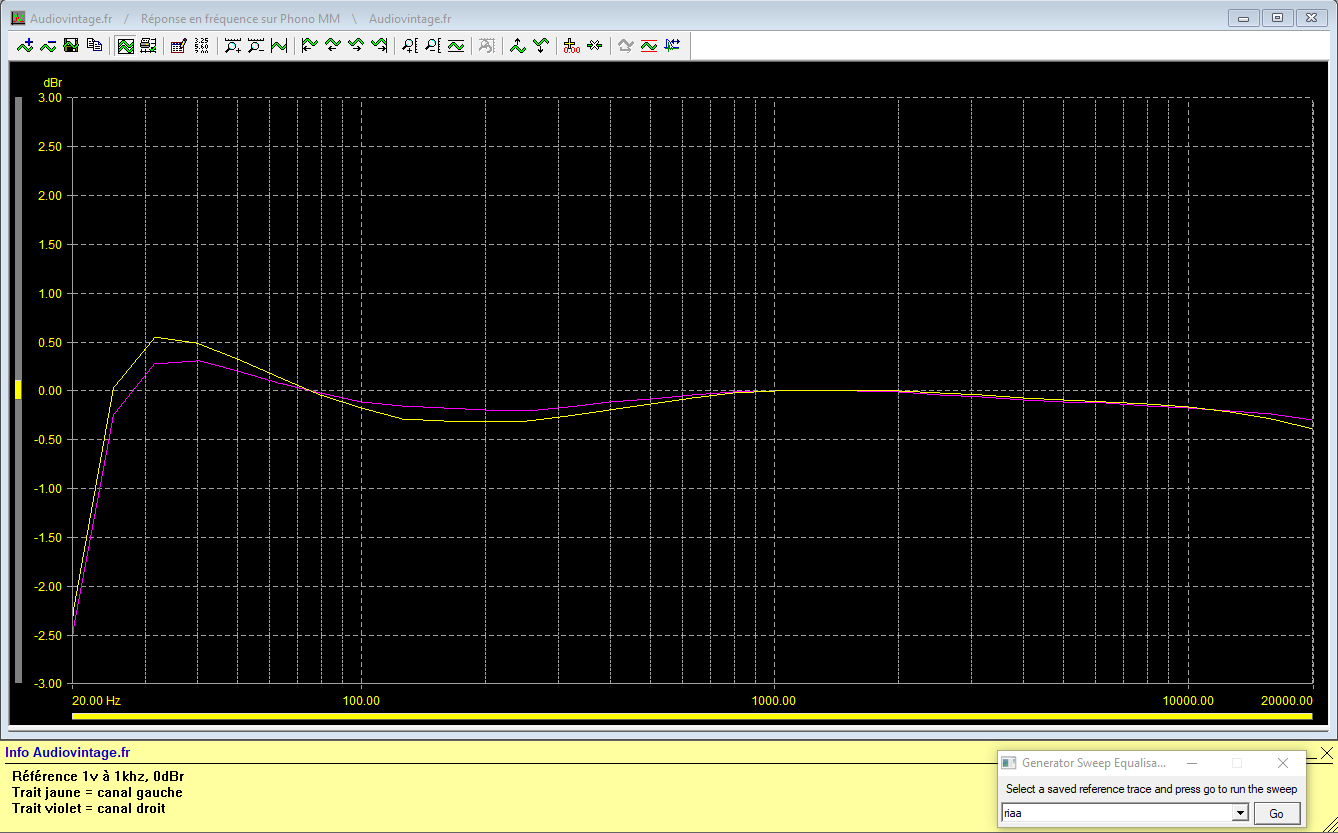Viewport: 1338px width, 833px height.
Task: Click the zoom in magnifier icon
Action: [x=233, y=45]
